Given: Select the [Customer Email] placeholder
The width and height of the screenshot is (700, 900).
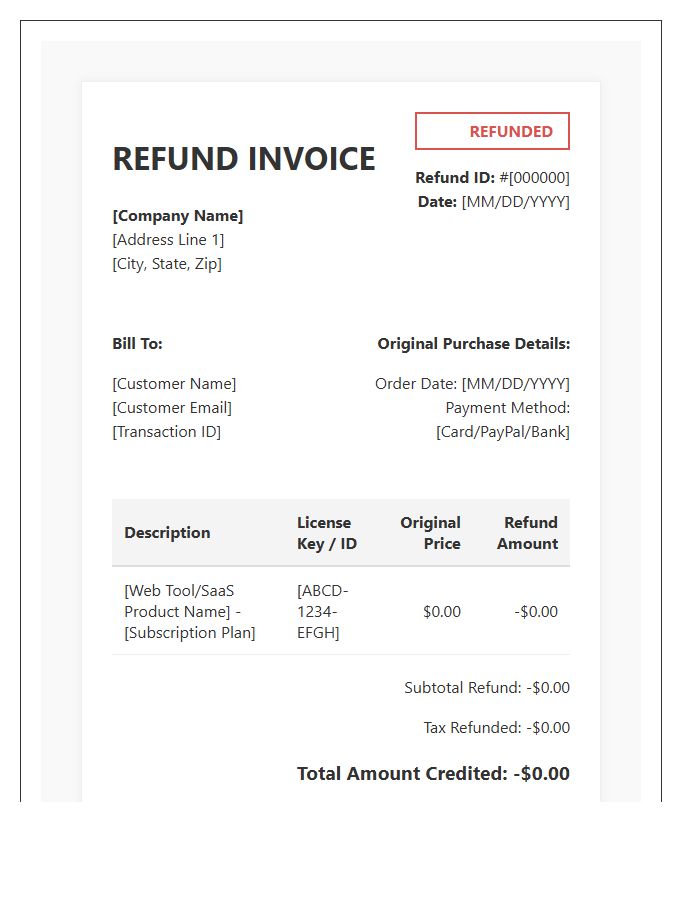Looking at the screenshot, I should 172,408.
